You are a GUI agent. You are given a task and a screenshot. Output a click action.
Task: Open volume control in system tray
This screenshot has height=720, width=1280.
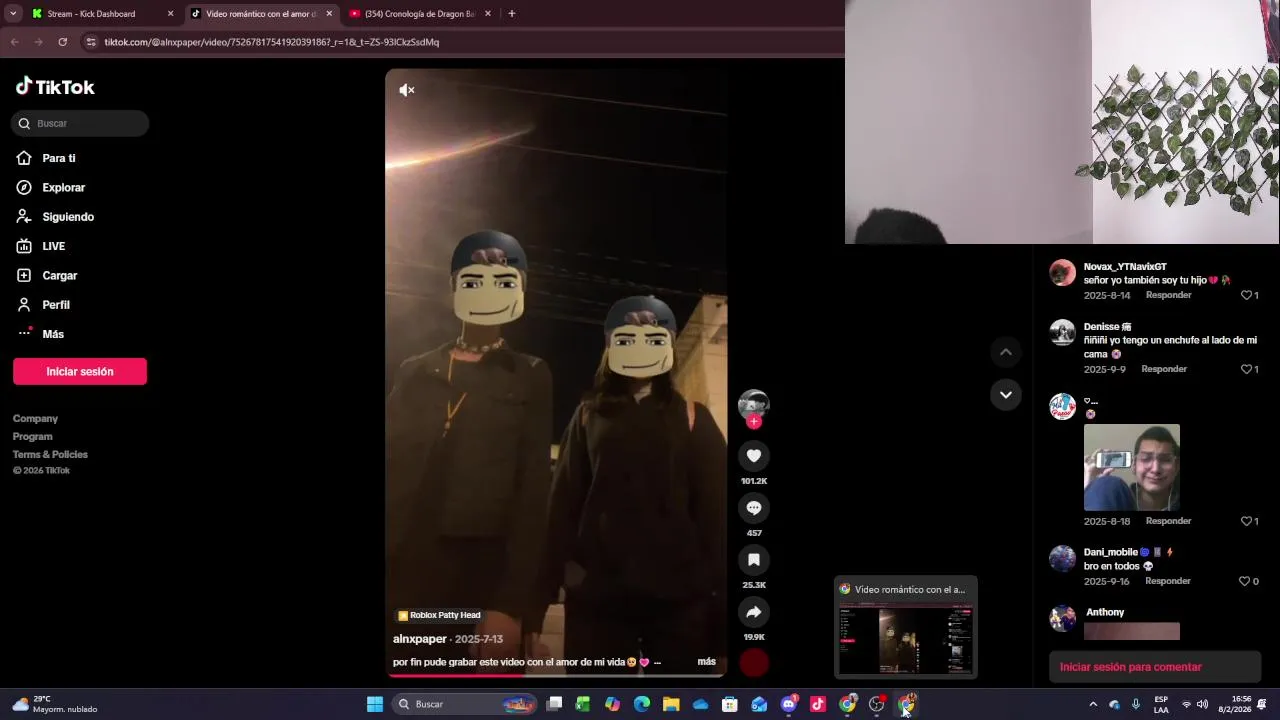click(1202, 704)
